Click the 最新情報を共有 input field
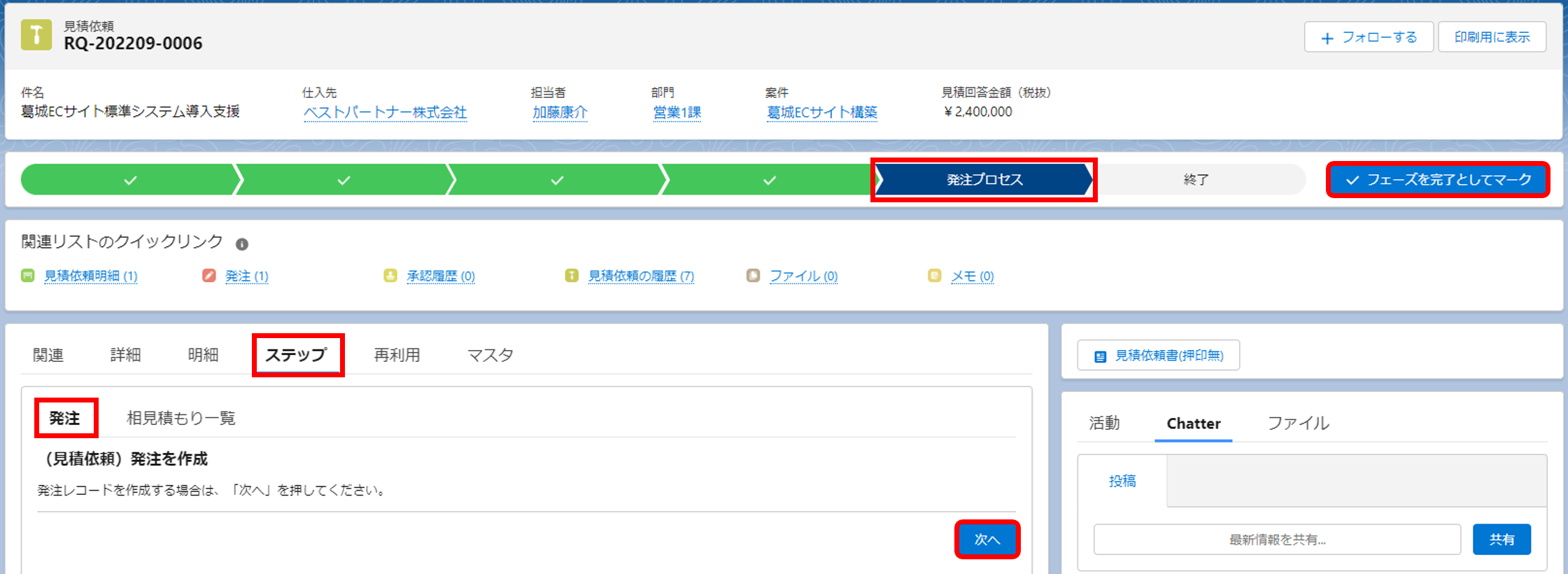 tap(1278, 540)
